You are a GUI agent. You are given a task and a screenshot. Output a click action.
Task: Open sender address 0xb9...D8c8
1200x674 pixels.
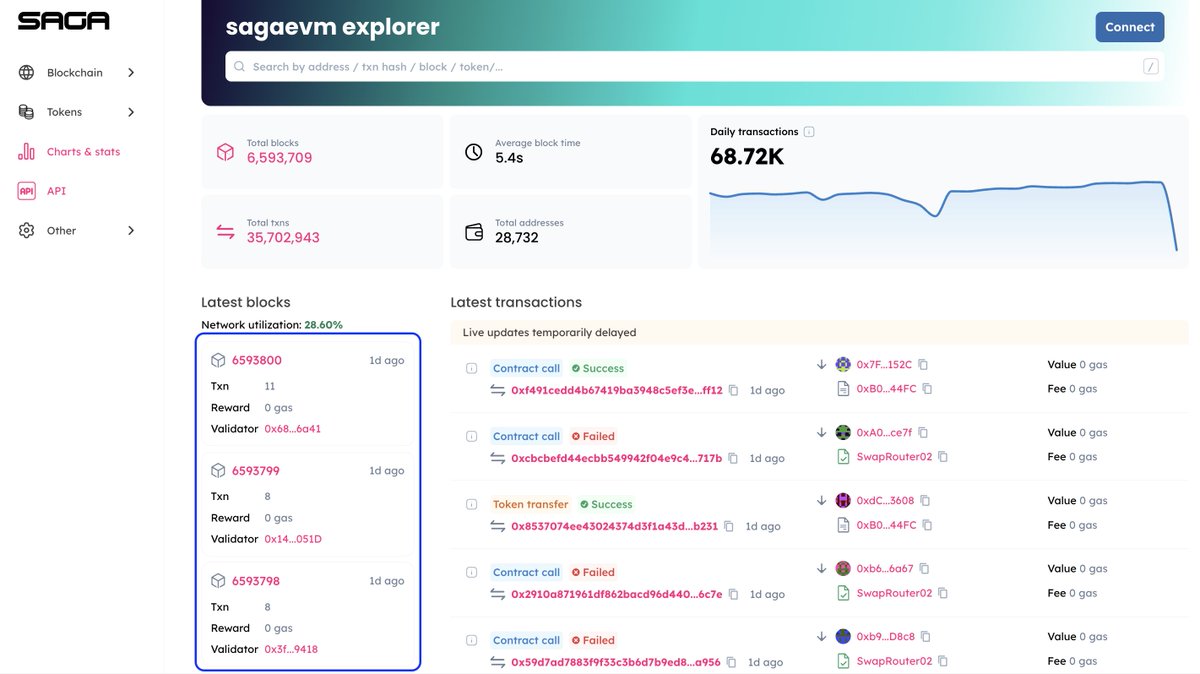tap(885, 637)
